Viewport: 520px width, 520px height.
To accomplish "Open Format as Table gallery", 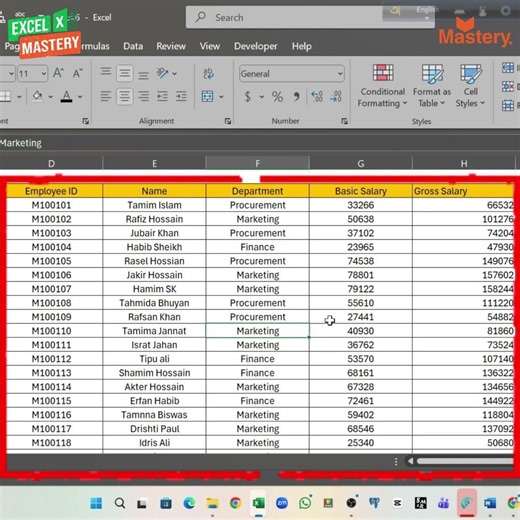I will click(x=432, y=86).
